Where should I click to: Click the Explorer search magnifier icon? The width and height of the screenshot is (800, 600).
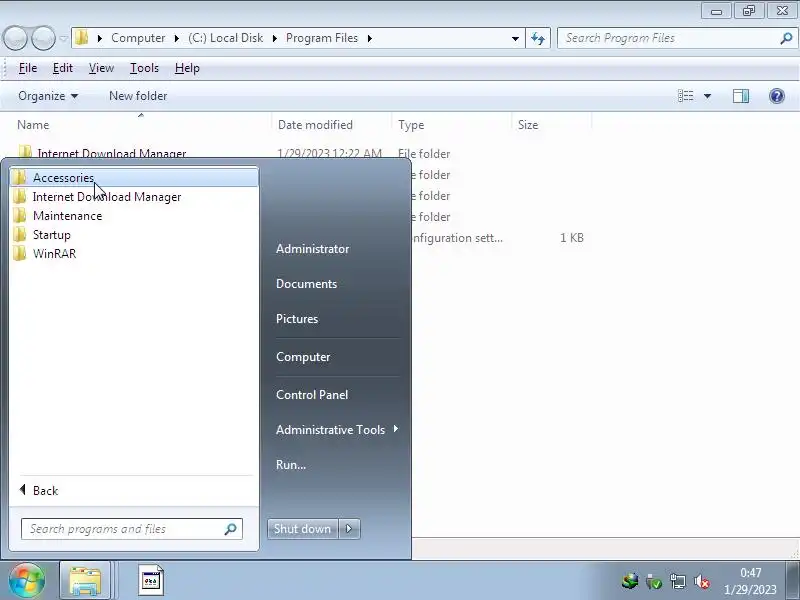786,38
